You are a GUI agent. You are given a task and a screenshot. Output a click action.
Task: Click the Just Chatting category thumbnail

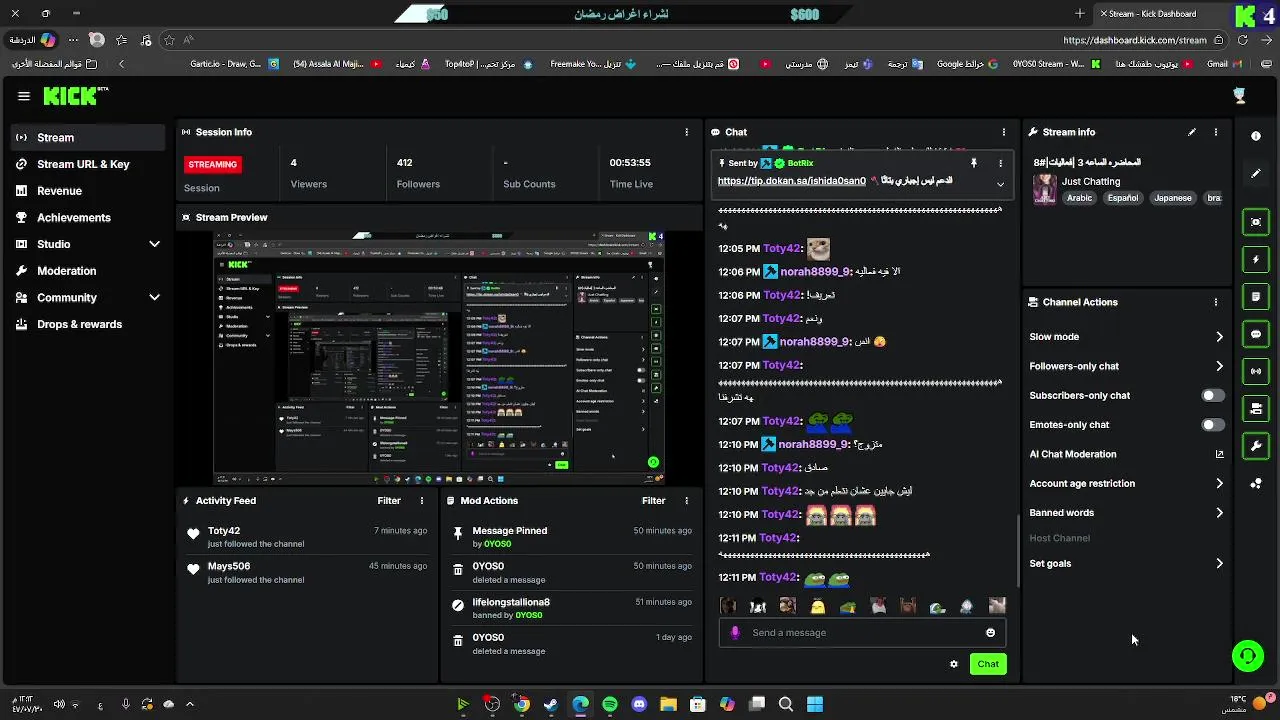(1044, 189)
